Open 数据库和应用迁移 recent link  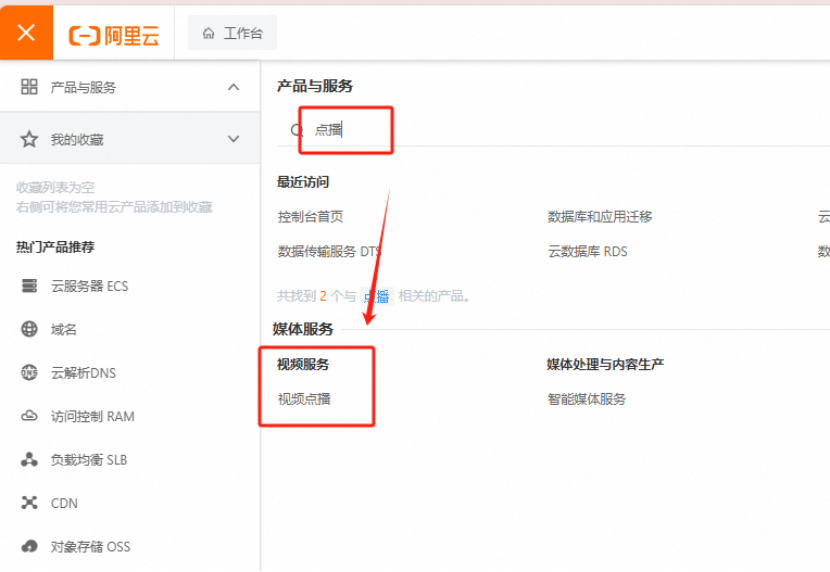tap(600, 216)
